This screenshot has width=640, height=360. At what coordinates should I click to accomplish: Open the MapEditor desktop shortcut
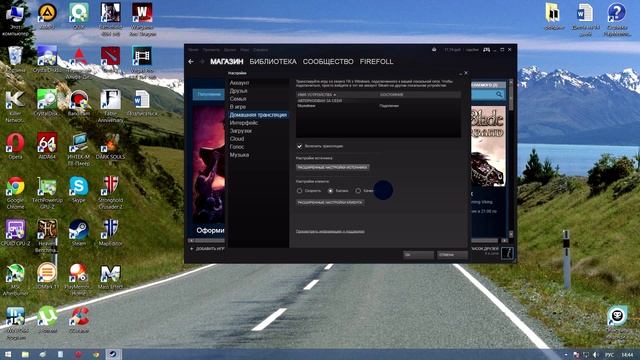coord(111,233)
